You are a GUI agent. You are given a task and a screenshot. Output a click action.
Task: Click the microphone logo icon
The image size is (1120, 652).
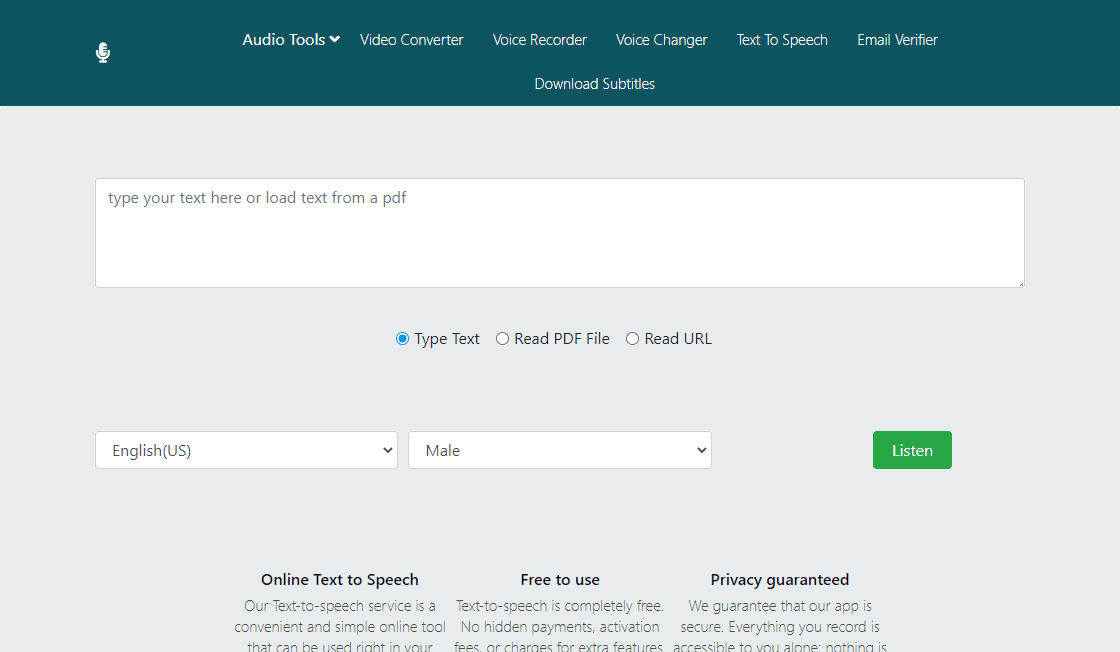[103, 52]
